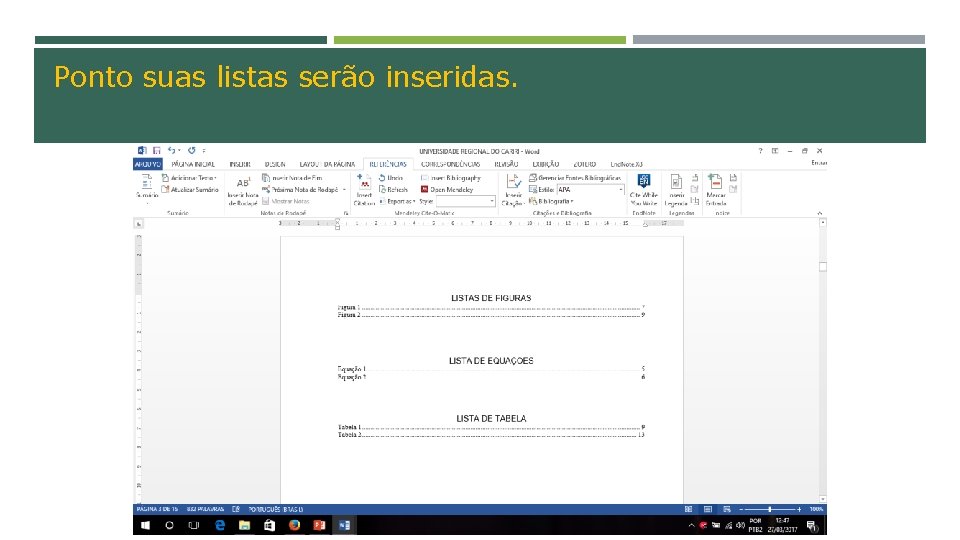Click the Word Help question mark icon

tap(760, 151)
